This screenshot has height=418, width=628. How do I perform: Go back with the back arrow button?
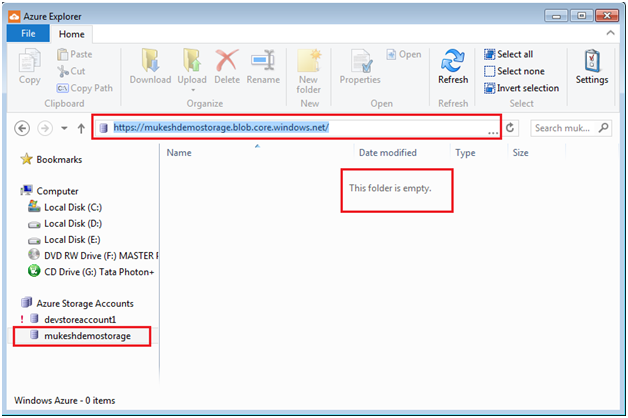(x=22, y=129)
